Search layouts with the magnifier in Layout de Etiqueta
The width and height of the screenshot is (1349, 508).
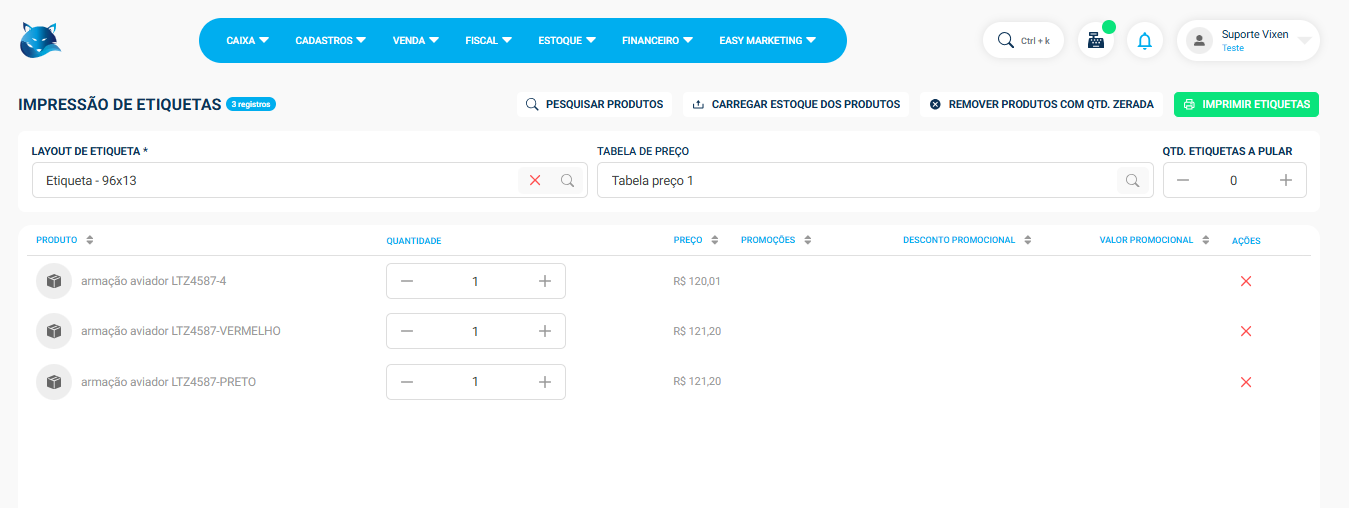(x=567, y=181)
